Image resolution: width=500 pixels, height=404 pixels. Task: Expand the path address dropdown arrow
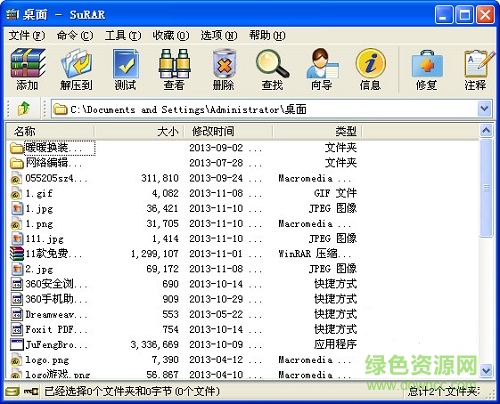point(484,108)
